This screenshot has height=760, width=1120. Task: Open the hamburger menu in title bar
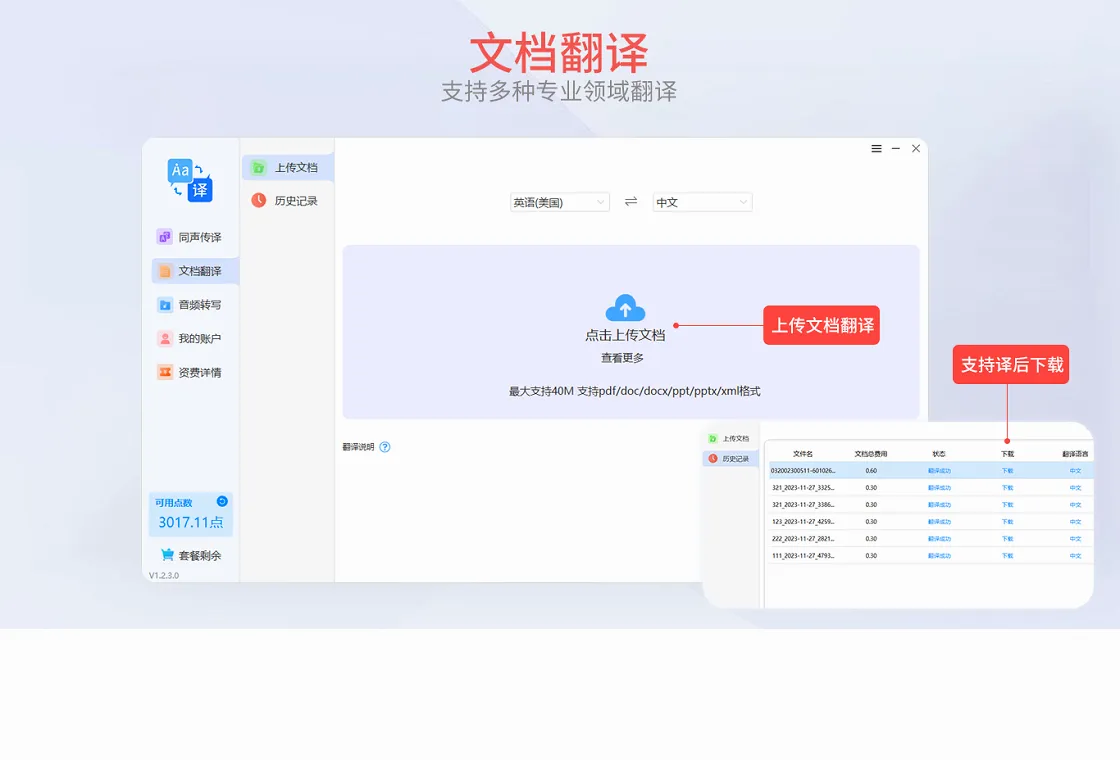(876, 149)
